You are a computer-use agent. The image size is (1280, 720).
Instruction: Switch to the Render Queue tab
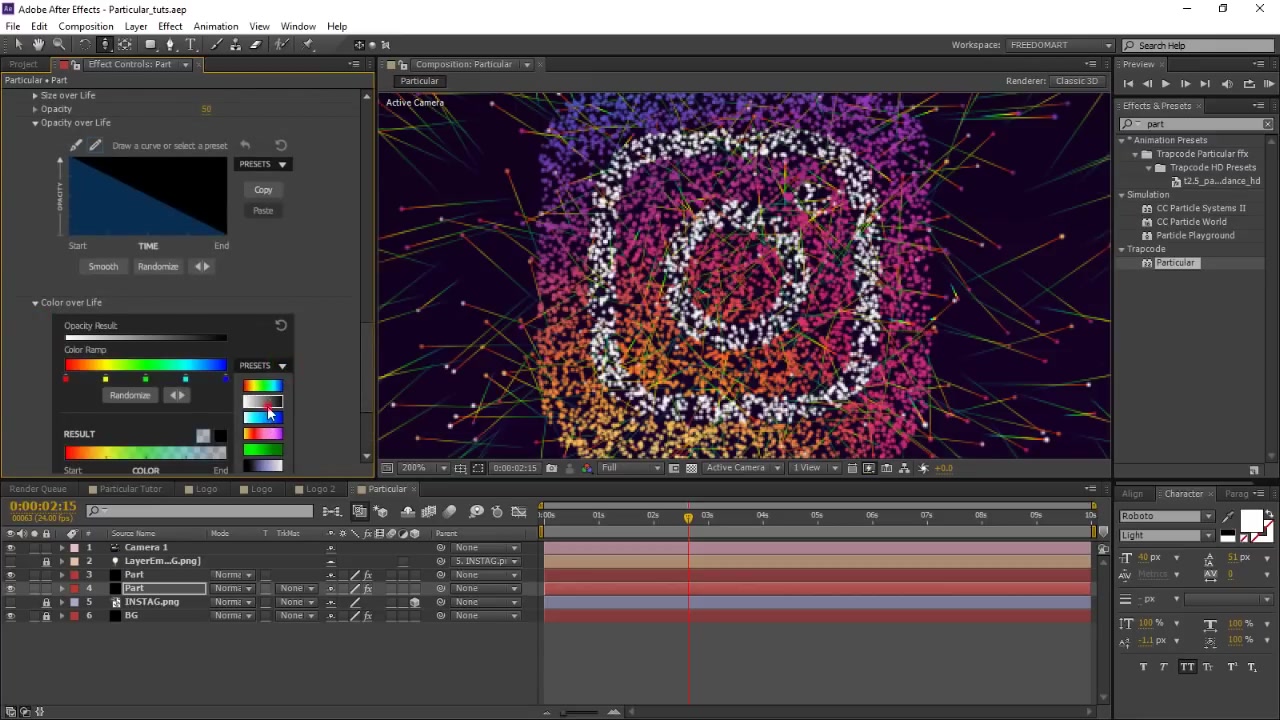[38, 489]
